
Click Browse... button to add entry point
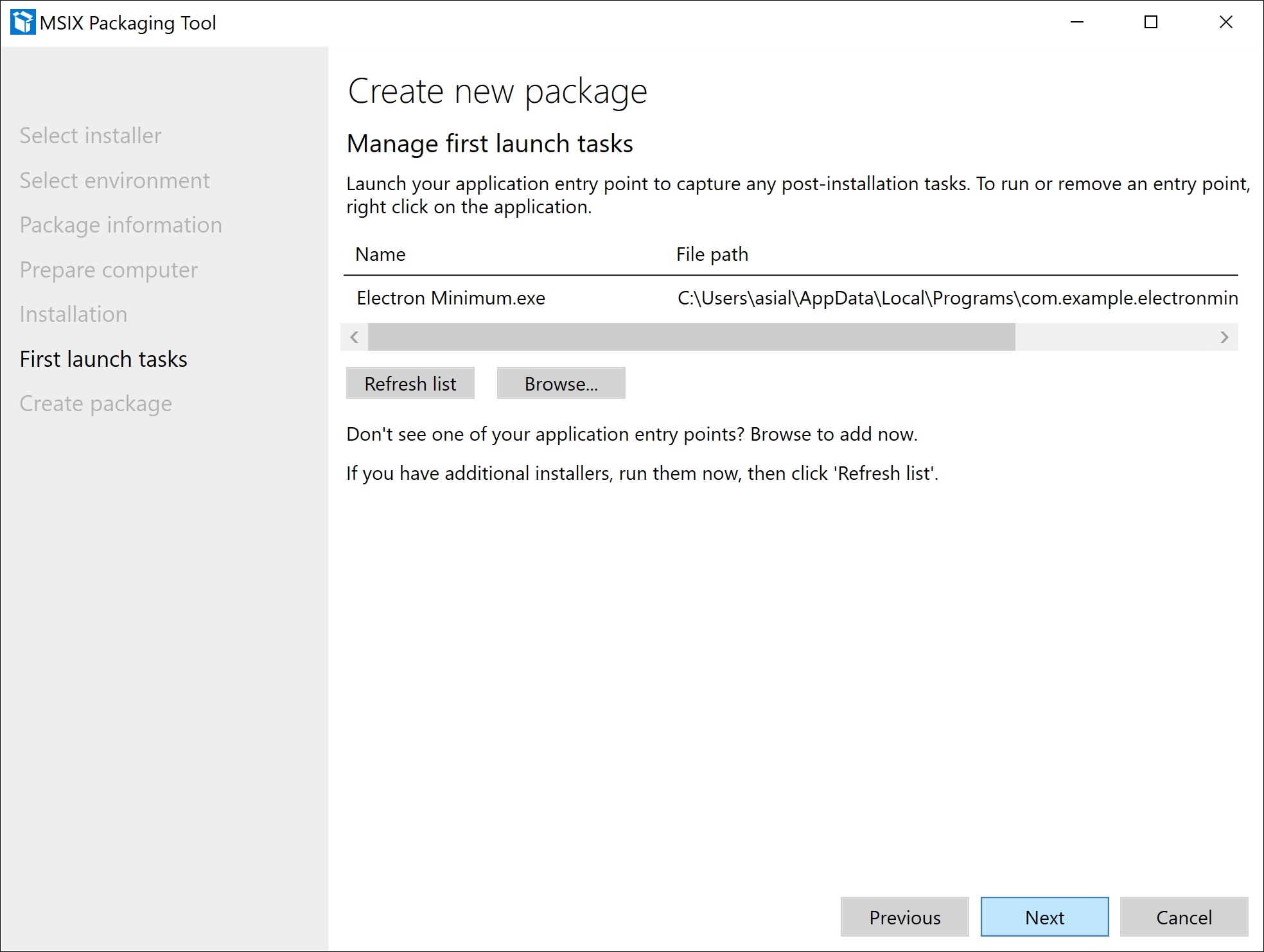coord(561,383)
